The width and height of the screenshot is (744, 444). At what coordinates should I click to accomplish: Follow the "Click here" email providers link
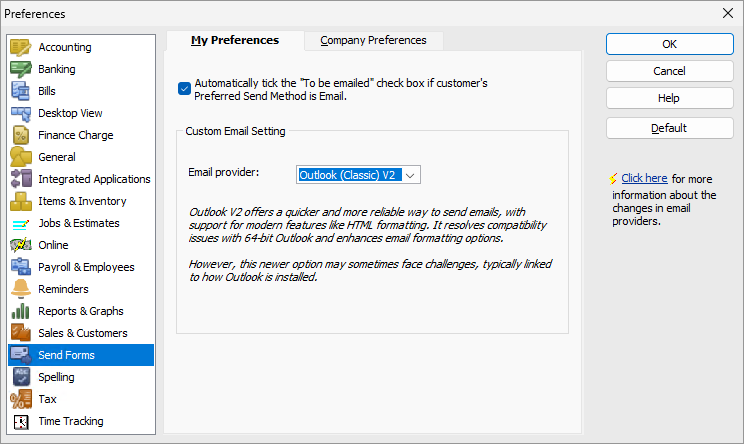pyautogui.click(x=644, y=178)
